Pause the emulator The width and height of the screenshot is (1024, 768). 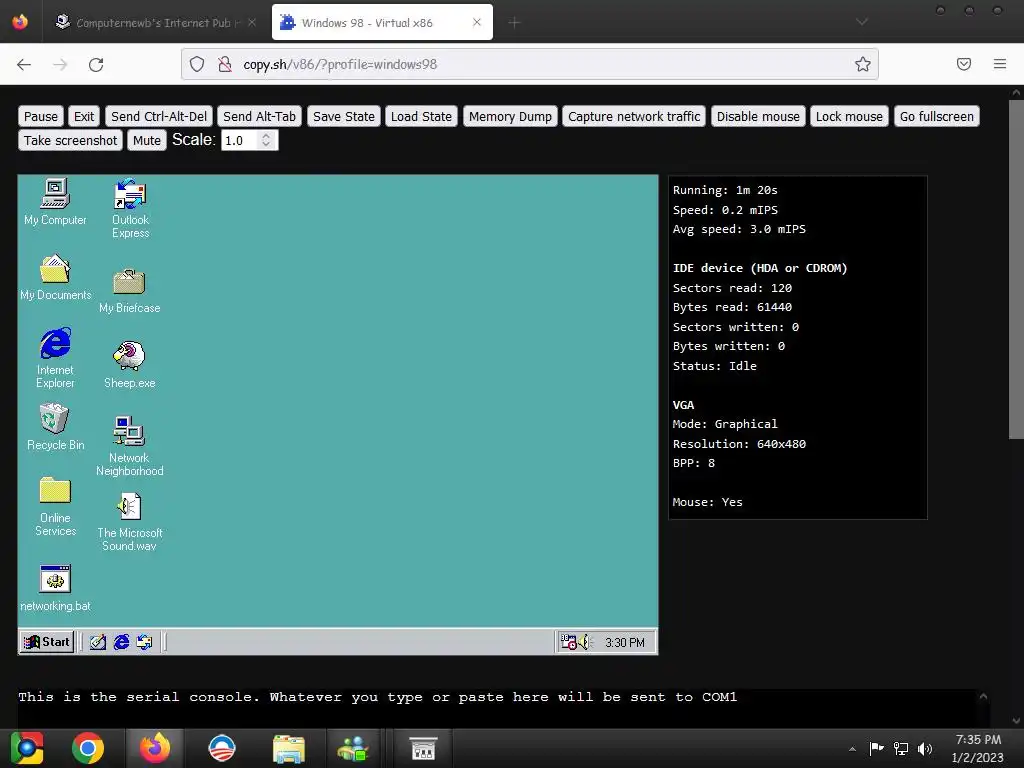[40, 116]
